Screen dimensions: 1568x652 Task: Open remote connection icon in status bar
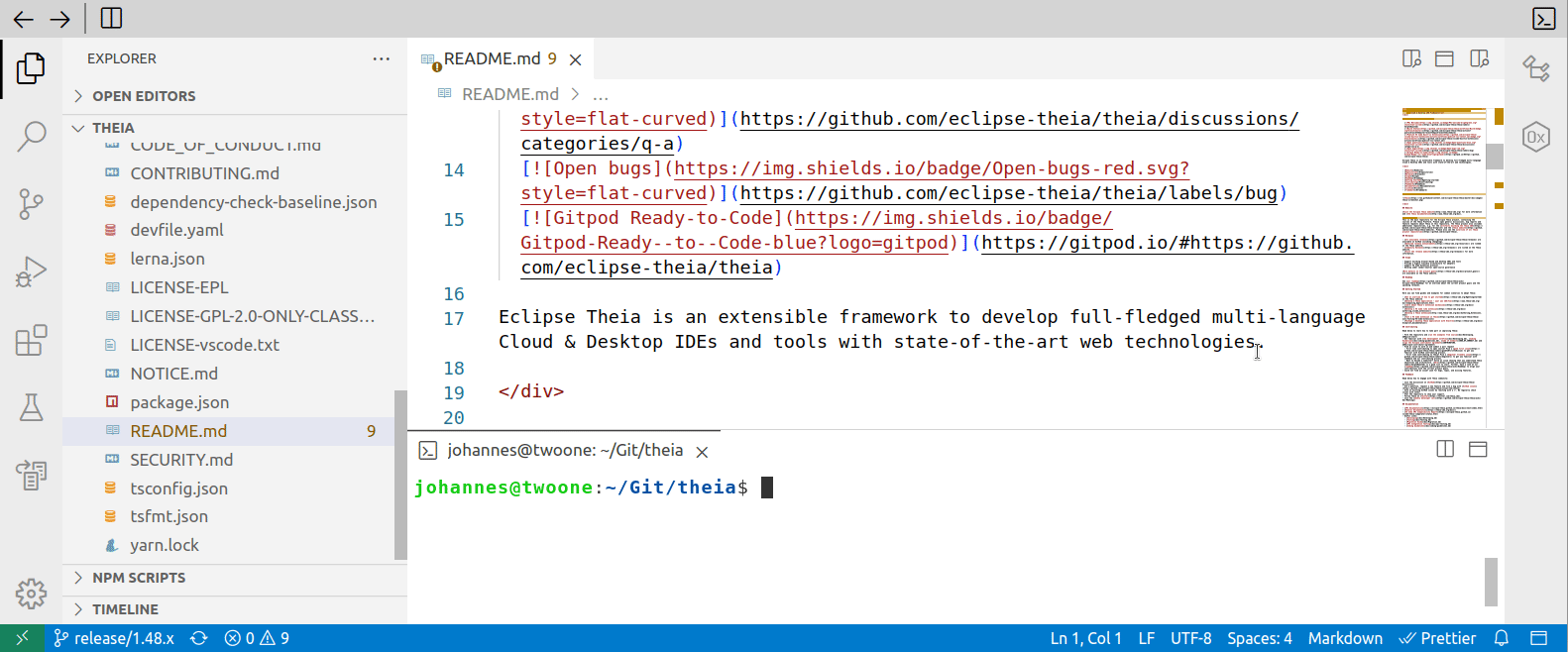click(22, 638)
